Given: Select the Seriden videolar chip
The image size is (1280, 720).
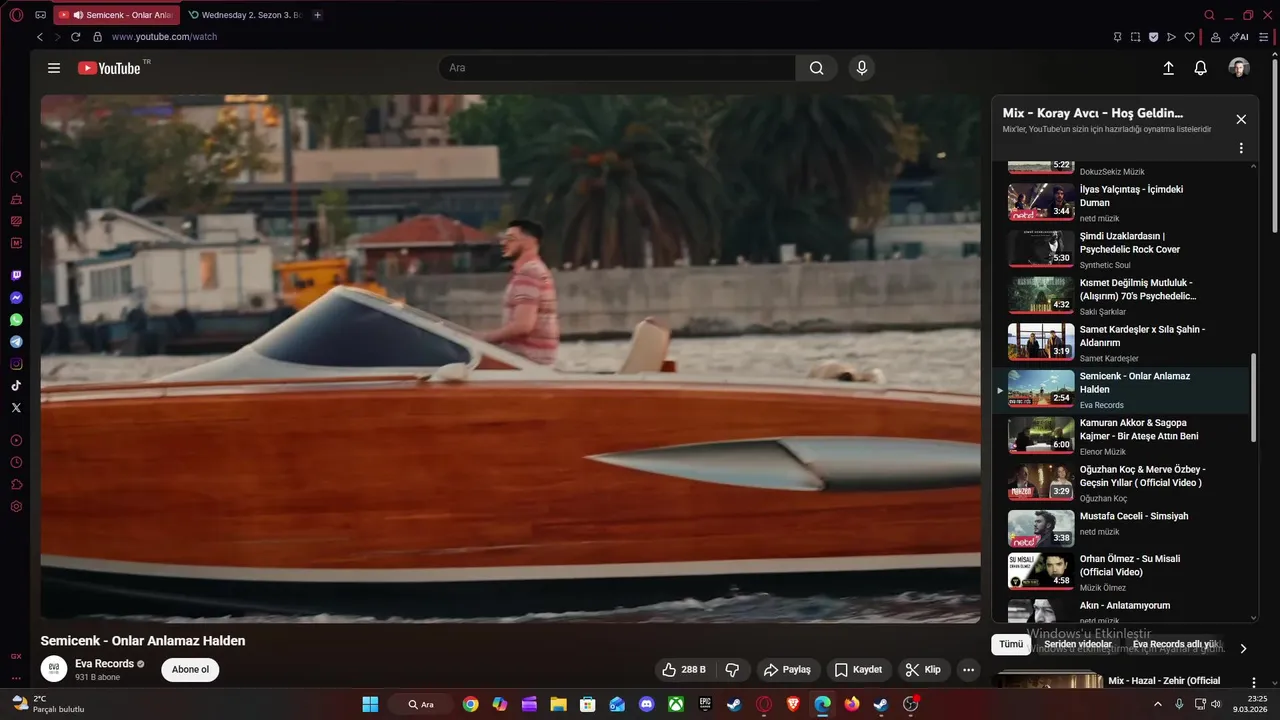Looking at the screenshot, I should (x=1078, y=645).
